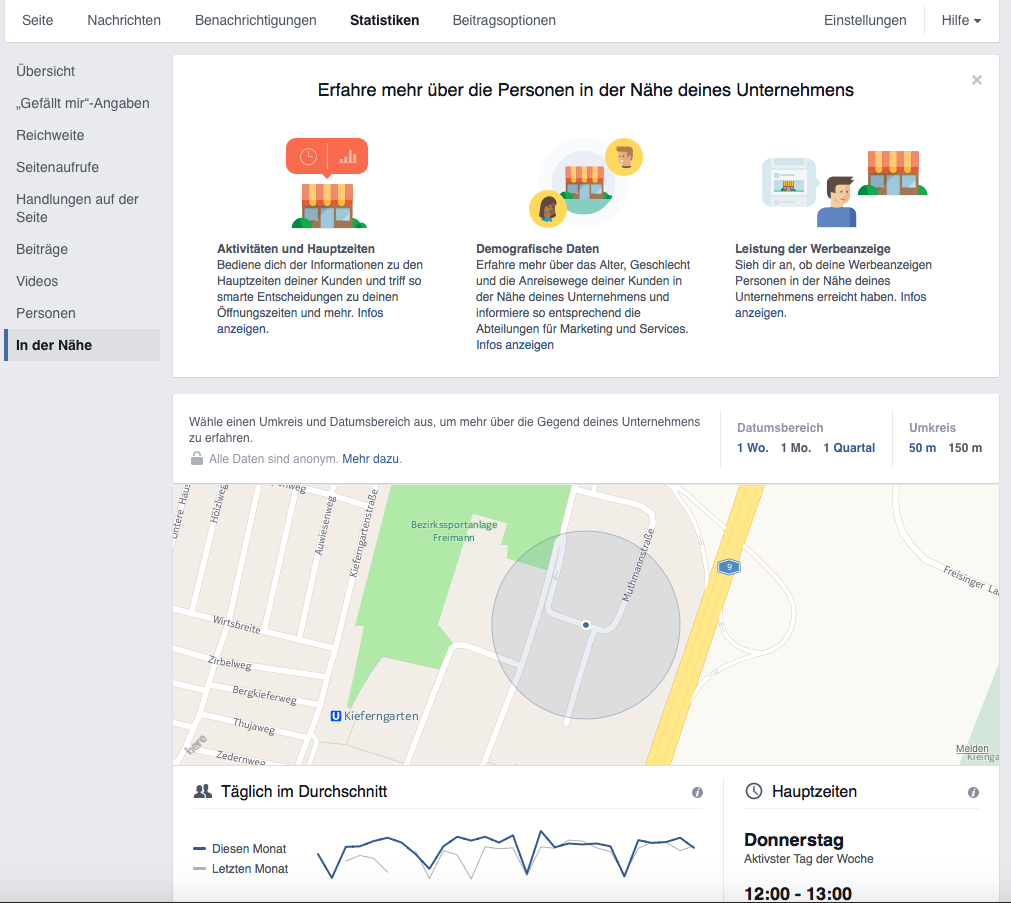Screen dimensions: 1011x903
Task: Click the Demografische Daten illustration
Action: pos(586,183)
